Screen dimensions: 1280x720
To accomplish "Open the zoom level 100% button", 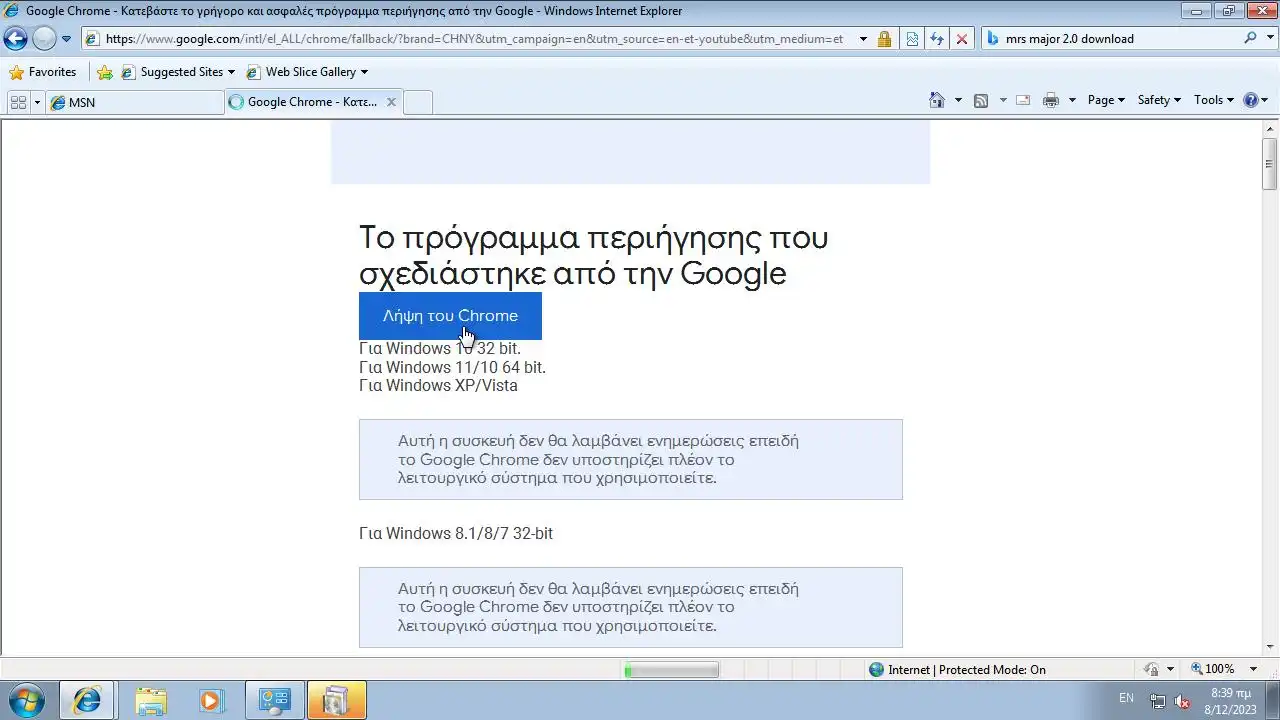I will click(x=1212, y=669).
